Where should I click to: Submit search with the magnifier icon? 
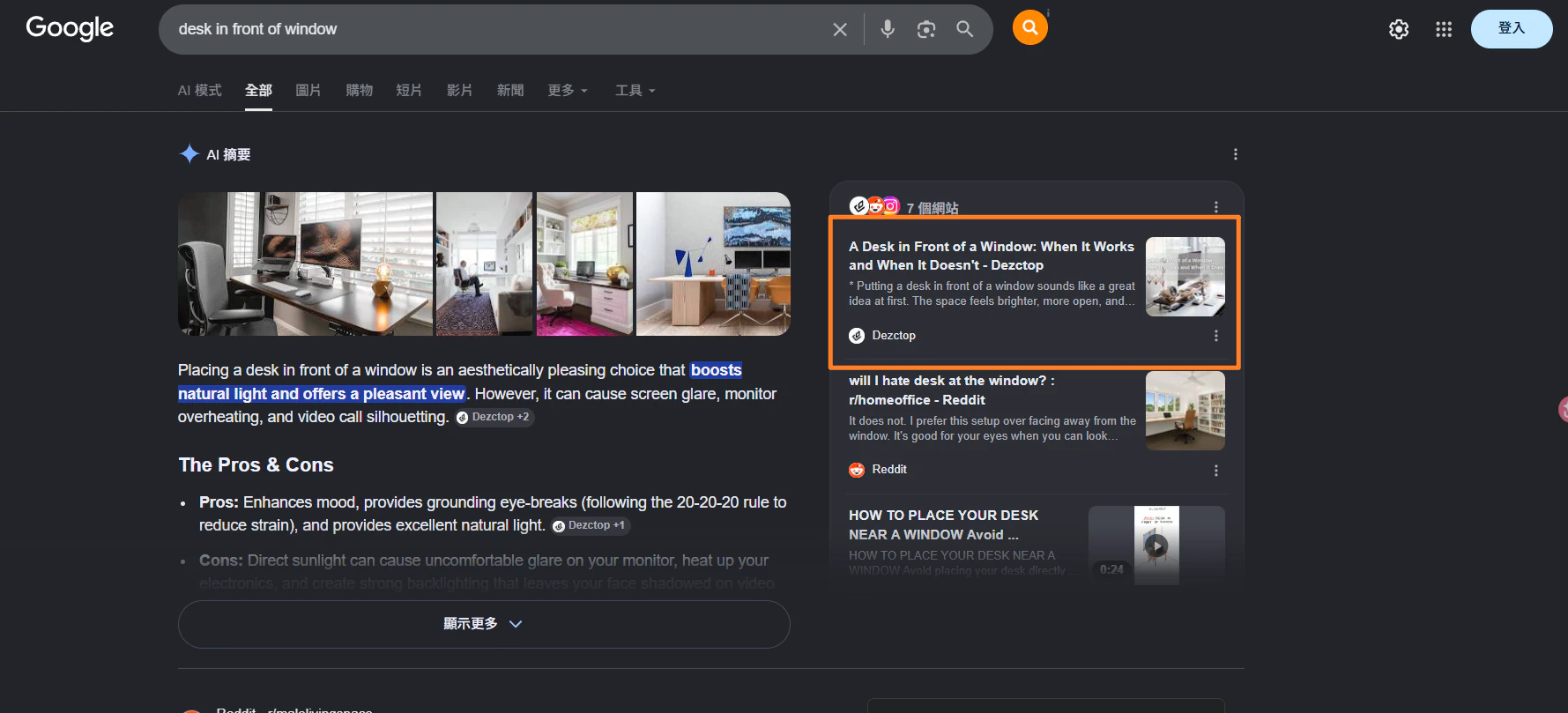pyautogui.click(x=965, y=29)
